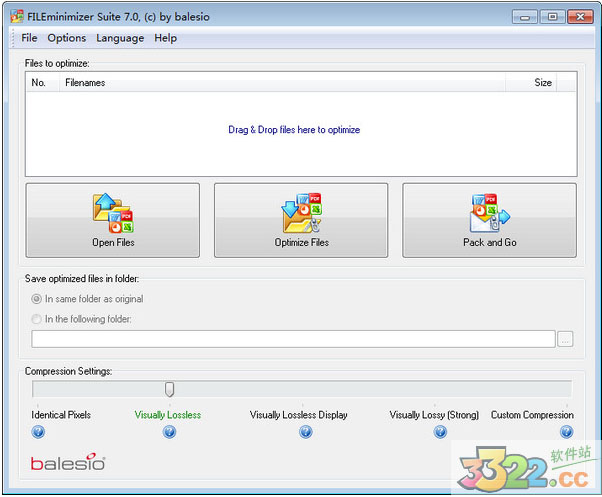Open the File menu
Image resolution: width=602 pixels, height=497 pixels.
29,38
